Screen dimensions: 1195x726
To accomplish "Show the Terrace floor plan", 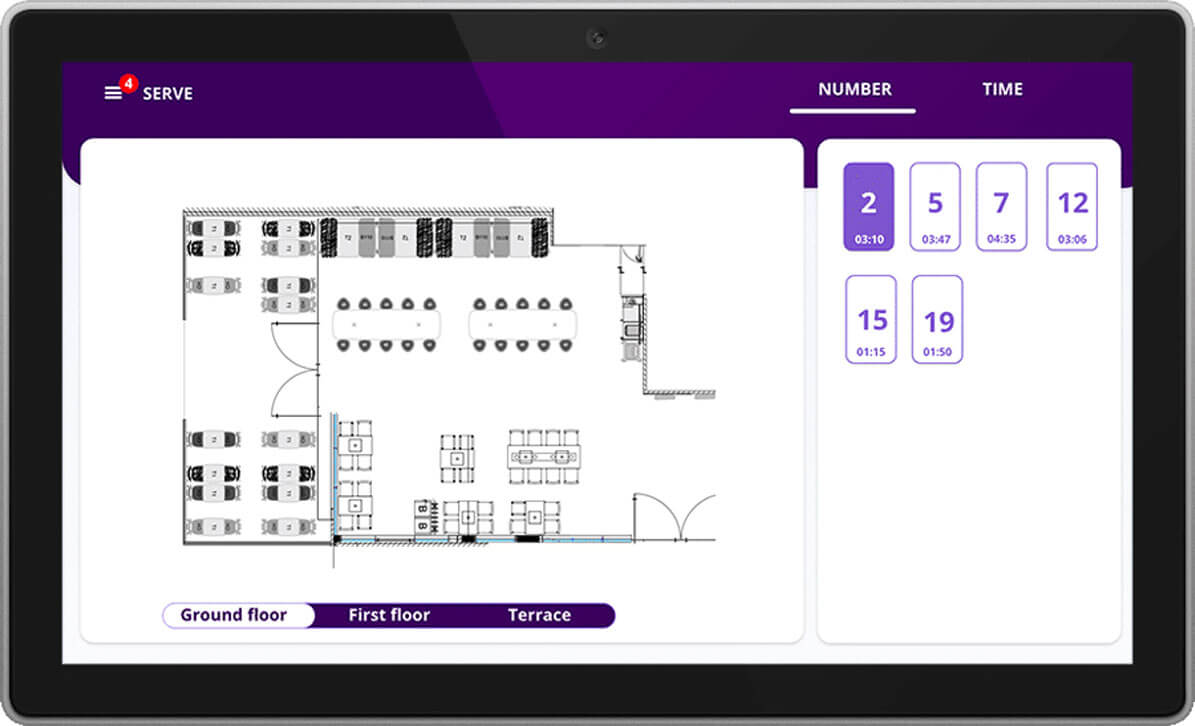I will (539, 615).
